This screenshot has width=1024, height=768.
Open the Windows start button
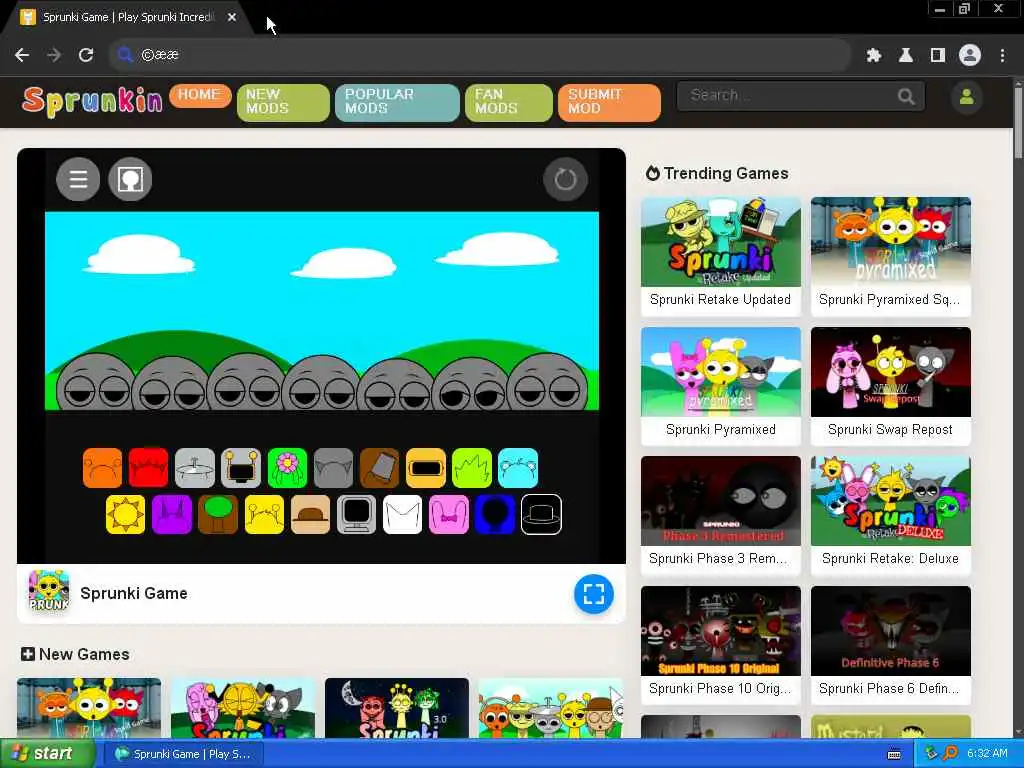click(x=47, y=754)
